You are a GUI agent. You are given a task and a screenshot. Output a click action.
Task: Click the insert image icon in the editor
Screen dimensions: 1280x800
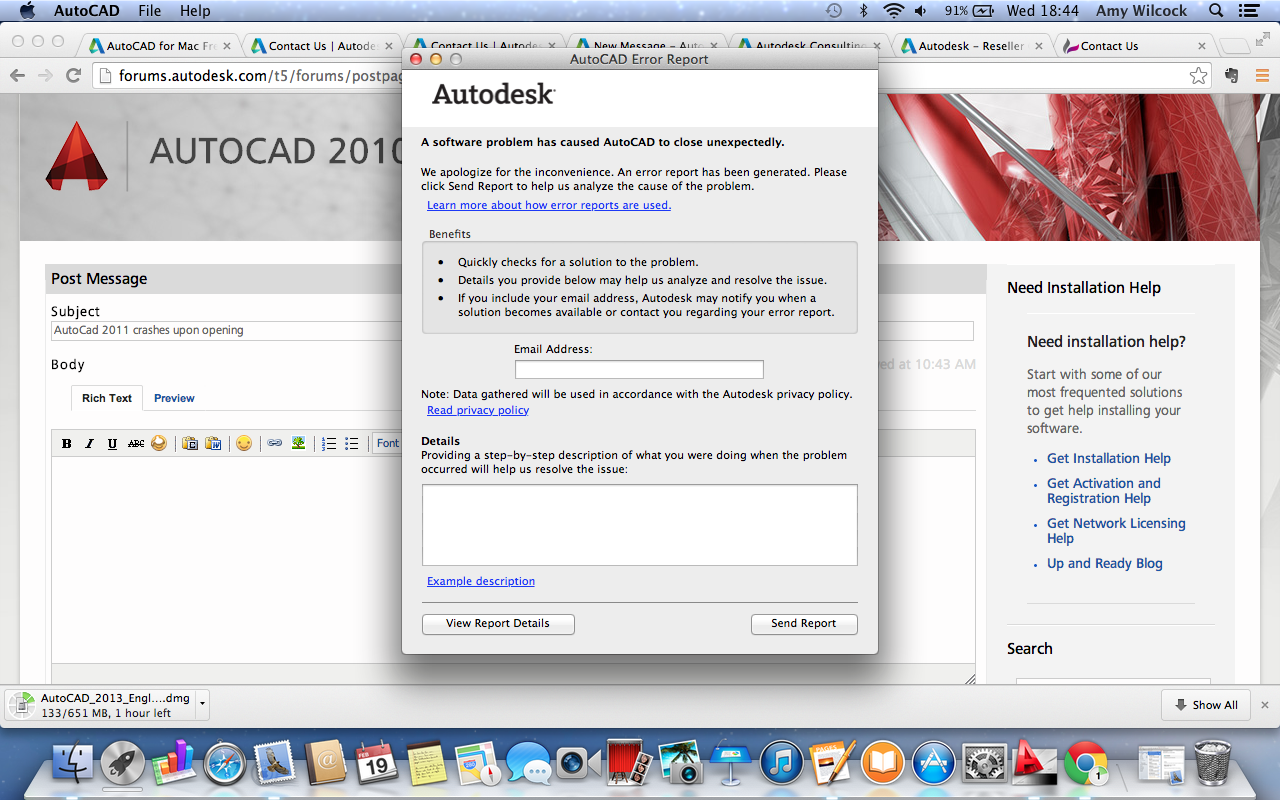tap(298, 443)
